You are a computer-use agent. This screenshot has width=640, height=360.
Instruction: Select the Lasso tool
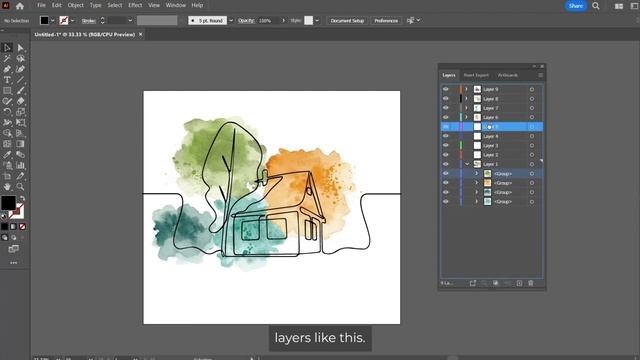click(x=20, y=59)
